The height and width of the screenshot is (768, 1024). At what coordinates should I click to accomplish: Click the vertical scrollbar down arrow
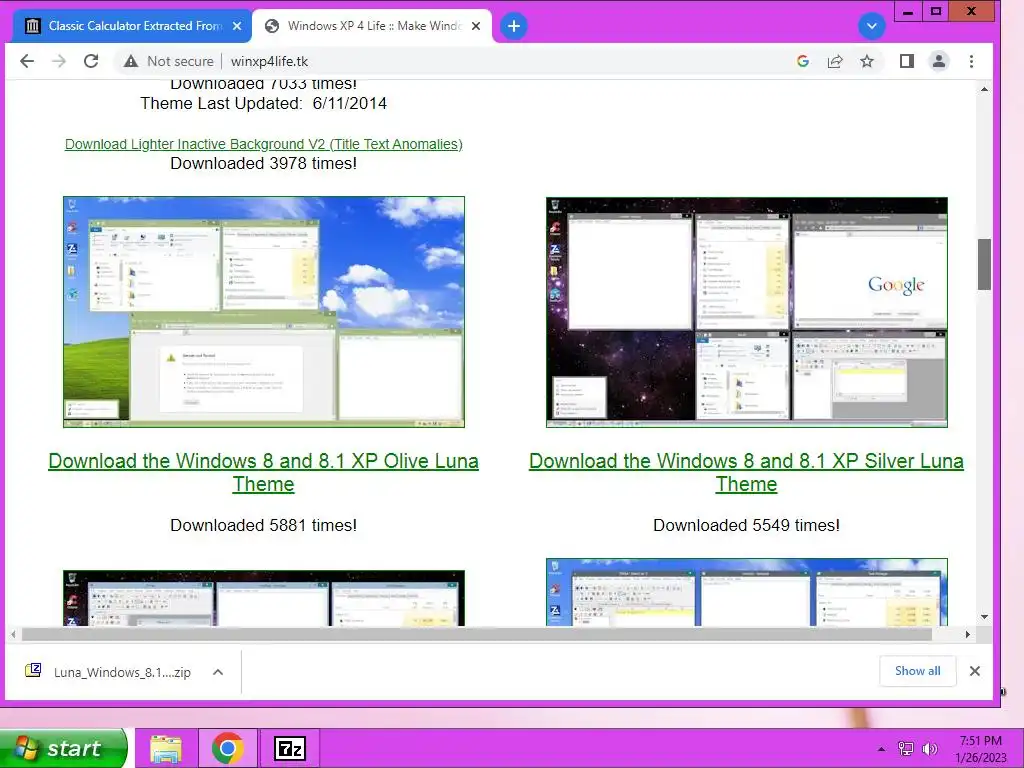coord(984,616)
